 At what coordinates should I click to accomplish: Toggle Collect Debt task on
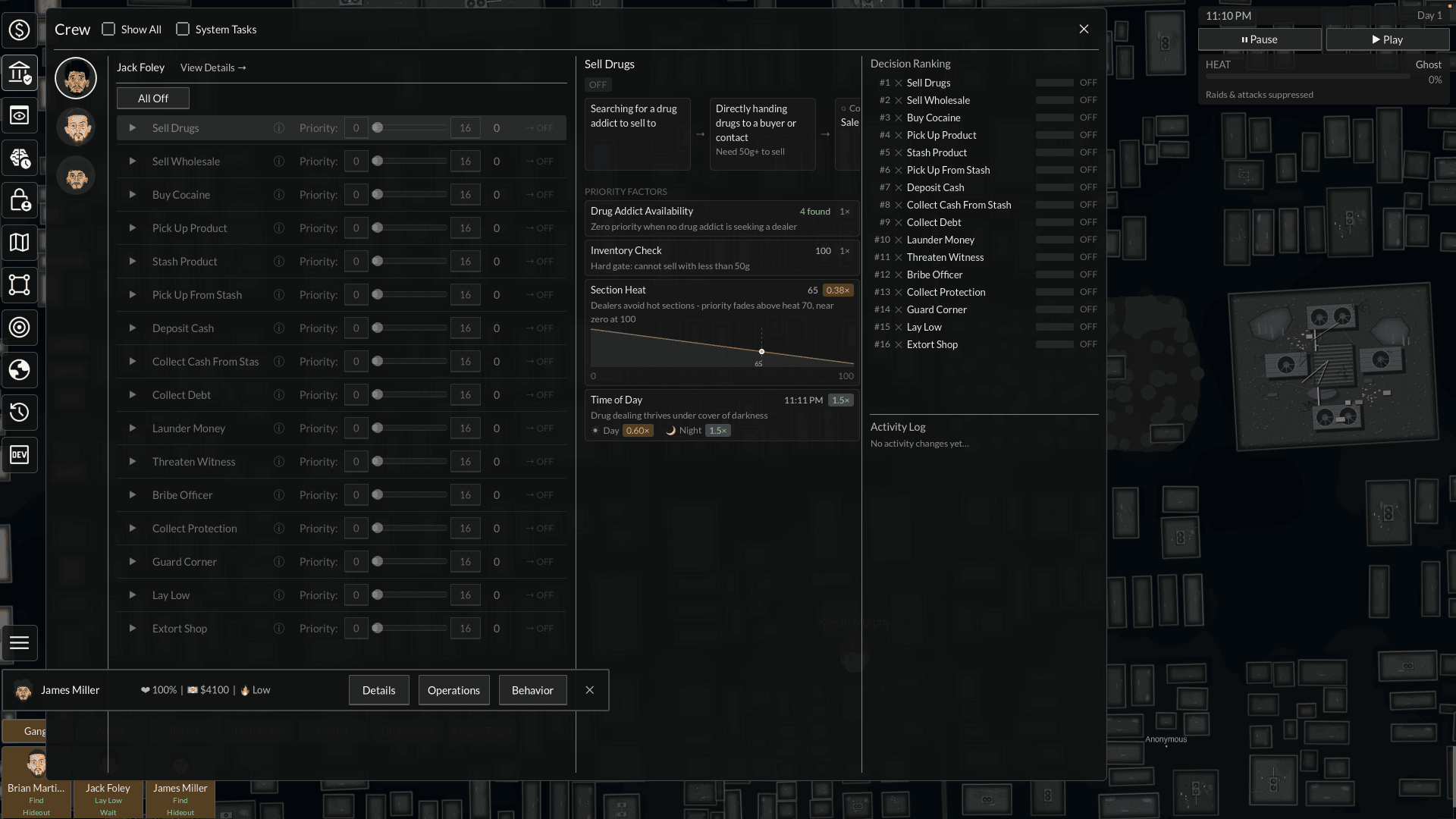click(x=540, y=395)
